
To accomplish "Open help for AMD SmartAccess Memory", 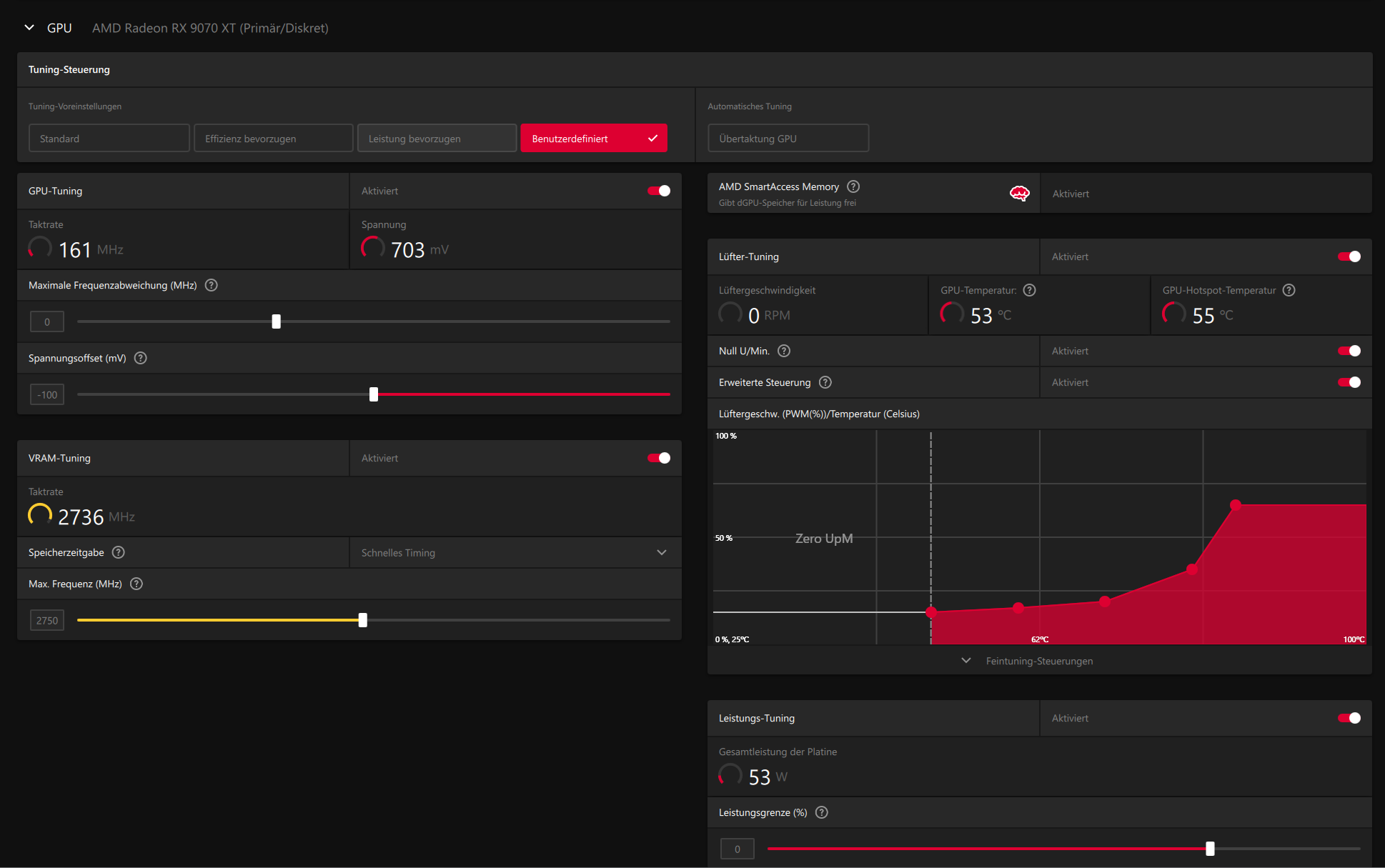I will (853, 186).
